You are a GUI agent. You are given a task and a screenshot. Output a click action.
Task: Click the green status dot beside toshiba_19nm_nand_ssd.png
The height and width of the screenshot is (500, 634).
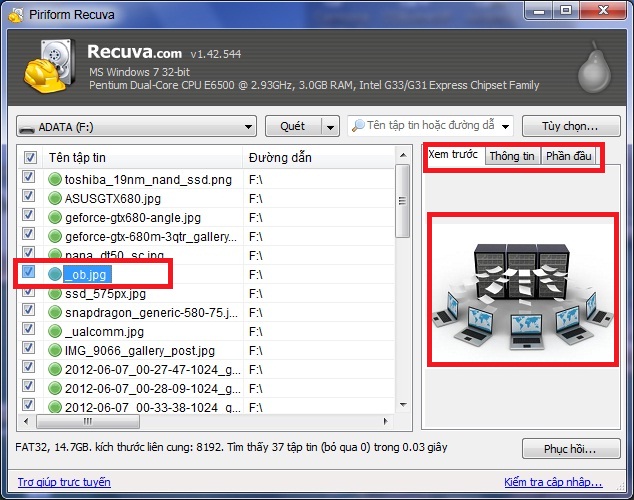55,179
